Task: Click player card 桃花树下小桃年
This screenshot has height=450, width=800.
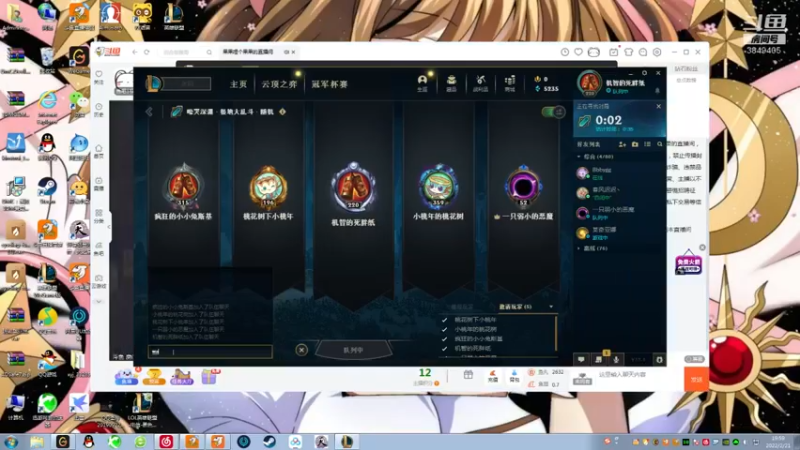Action: pos(268,192)
